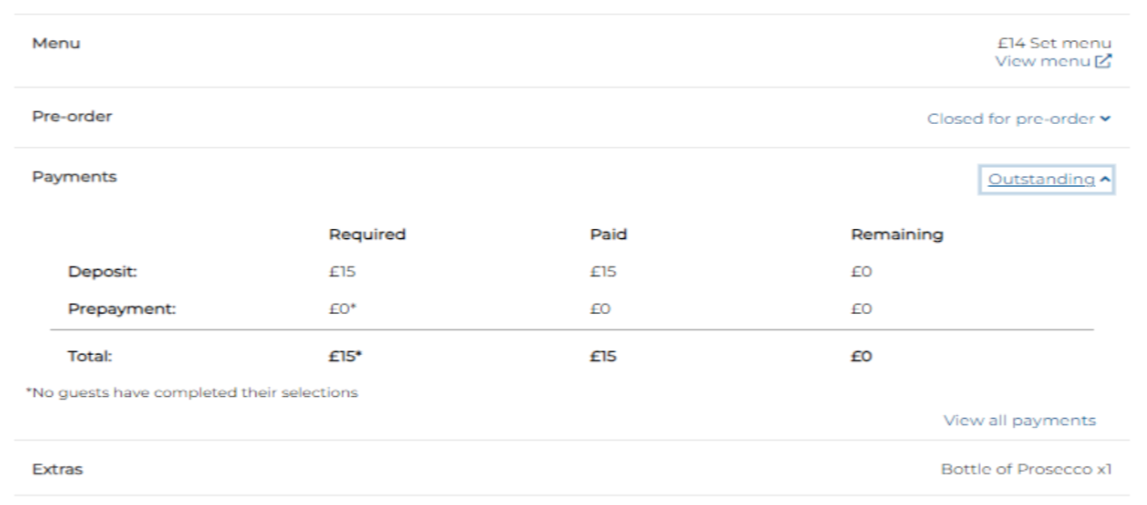Expand the Closed for pre-order dropdown

pyautogui.click(x=1011, y=119)
